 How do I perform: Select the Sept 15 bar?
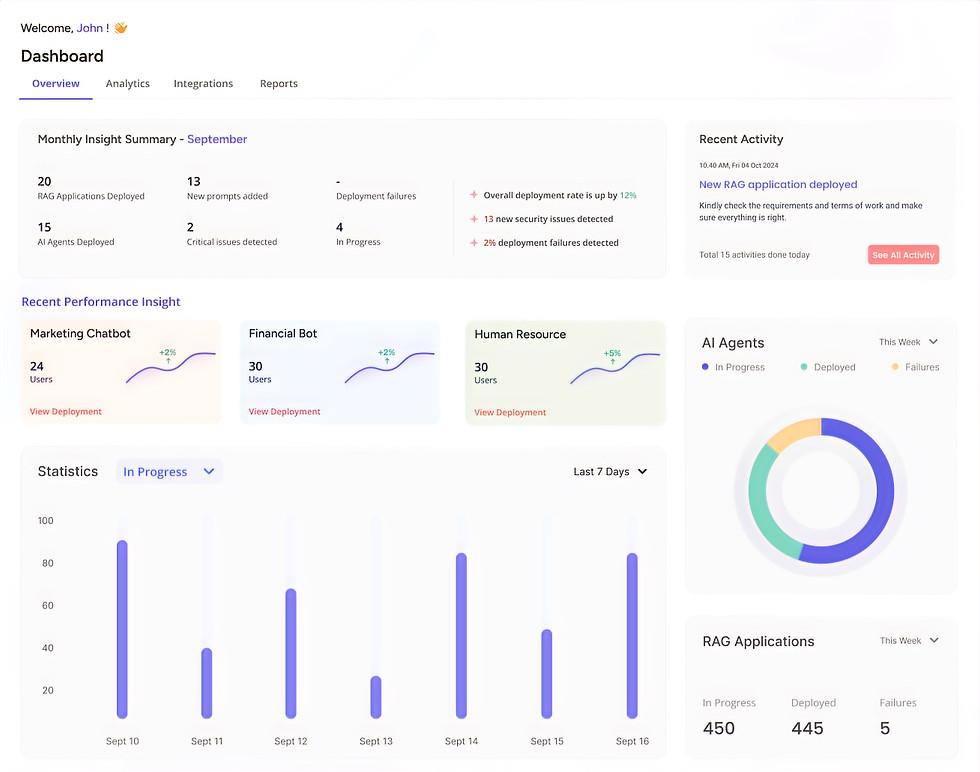[x=547, y=673]
